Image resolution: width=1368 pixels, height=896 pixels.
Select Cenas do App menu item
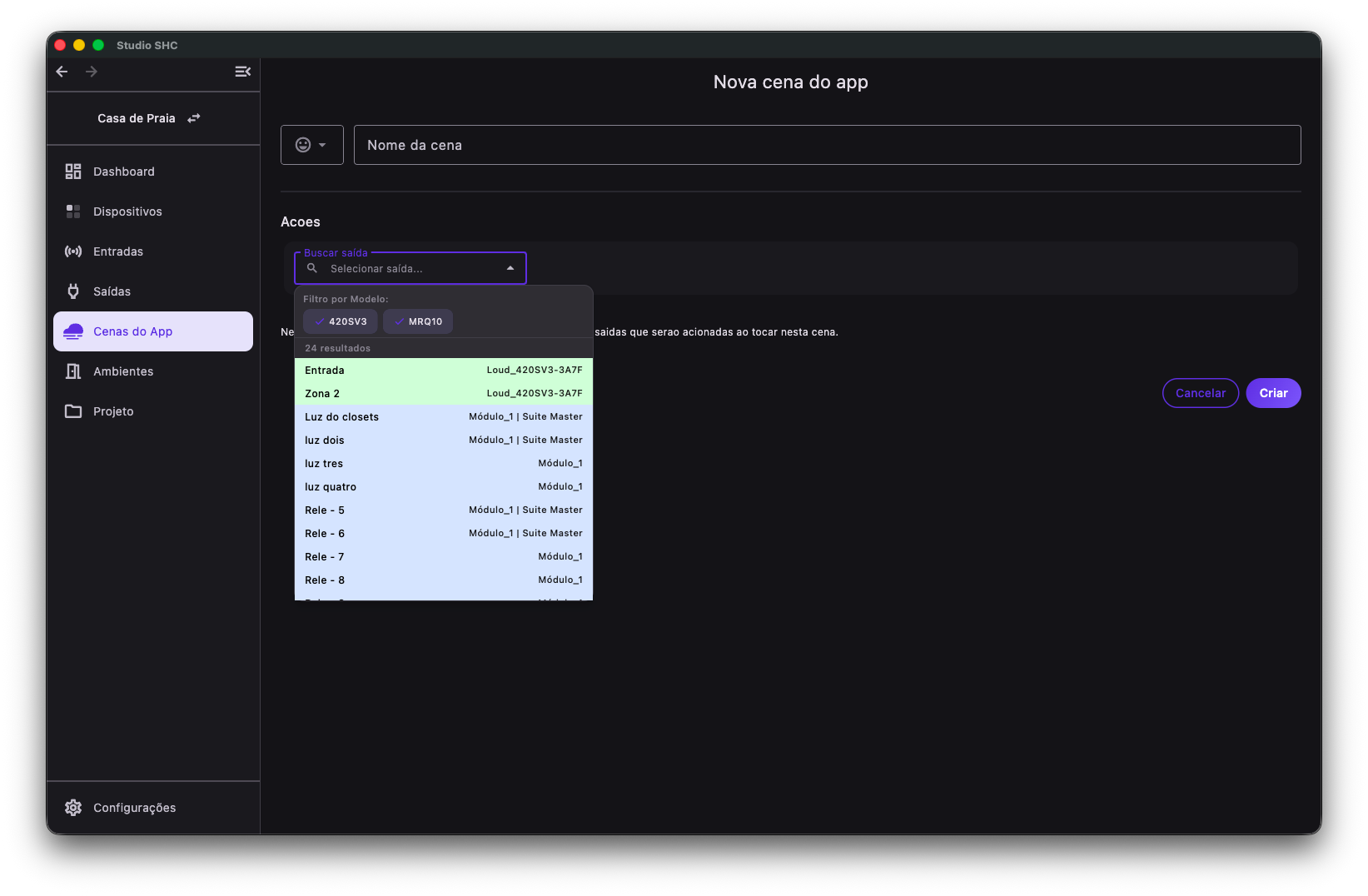click(153, 331)
